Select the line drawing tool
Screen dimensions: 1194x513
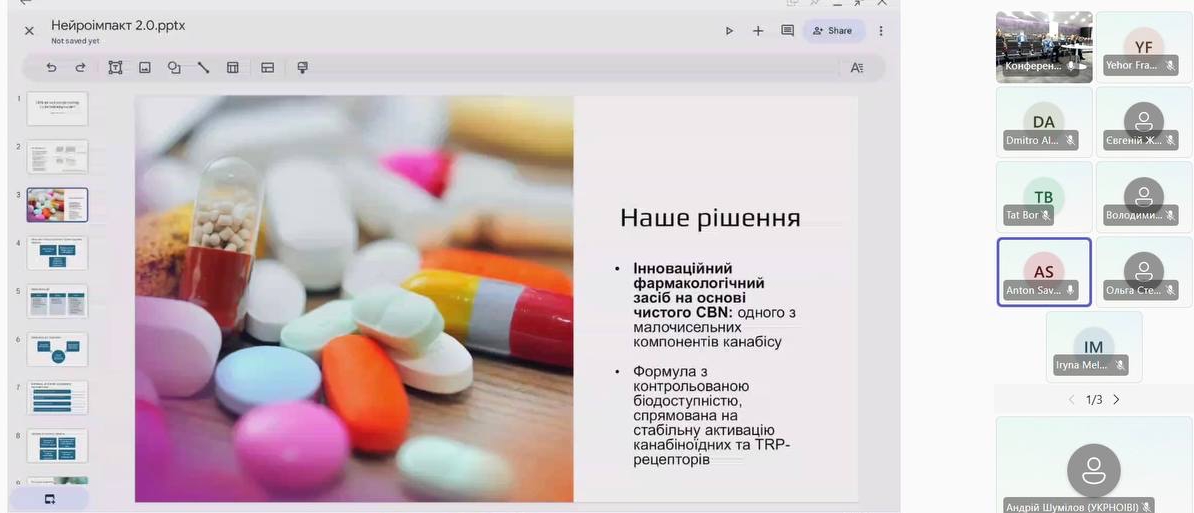click(203, 68)
